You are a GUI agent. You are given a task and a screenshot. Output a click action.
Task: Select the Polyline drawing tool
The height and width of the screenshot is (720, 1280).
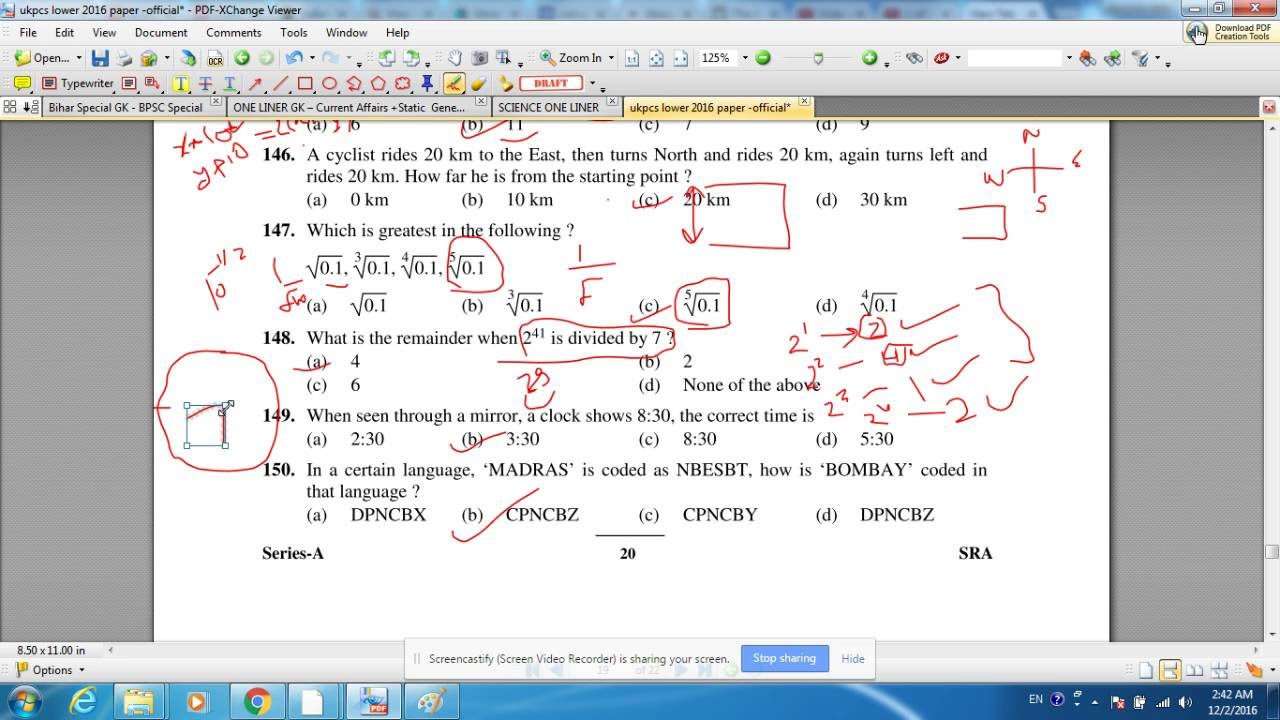354,83
